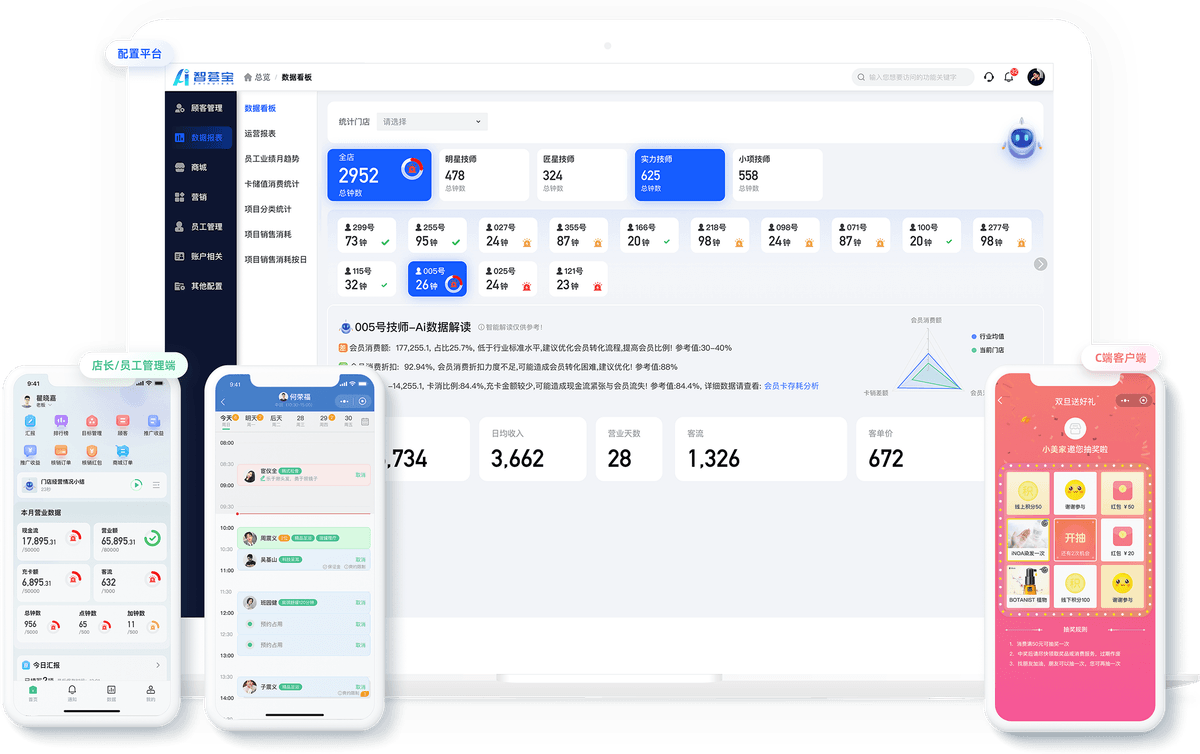
Task: Open calendar icon on schedule phone
Action: 365,420
